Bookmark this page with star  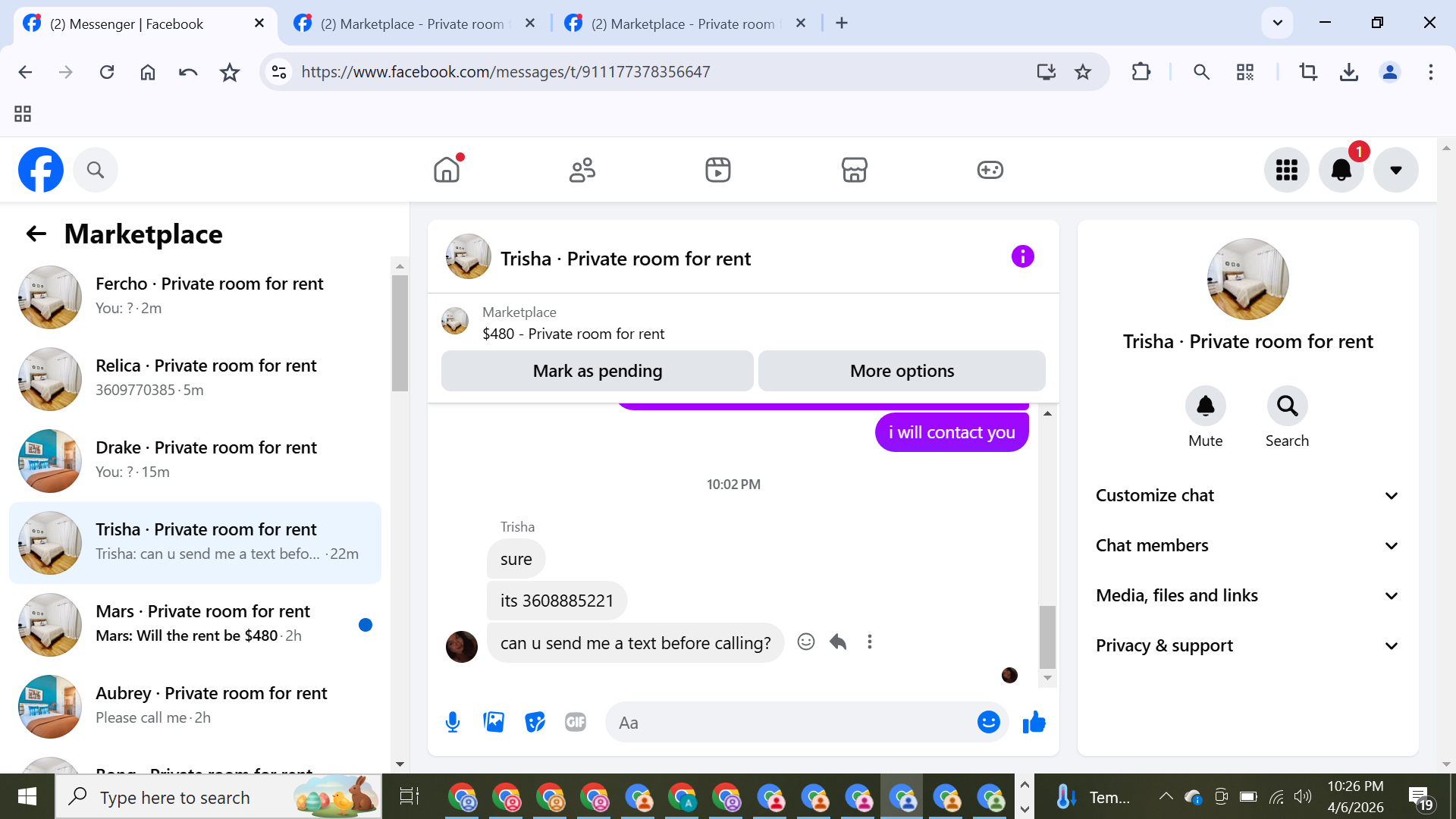[x=1083, y=72]
